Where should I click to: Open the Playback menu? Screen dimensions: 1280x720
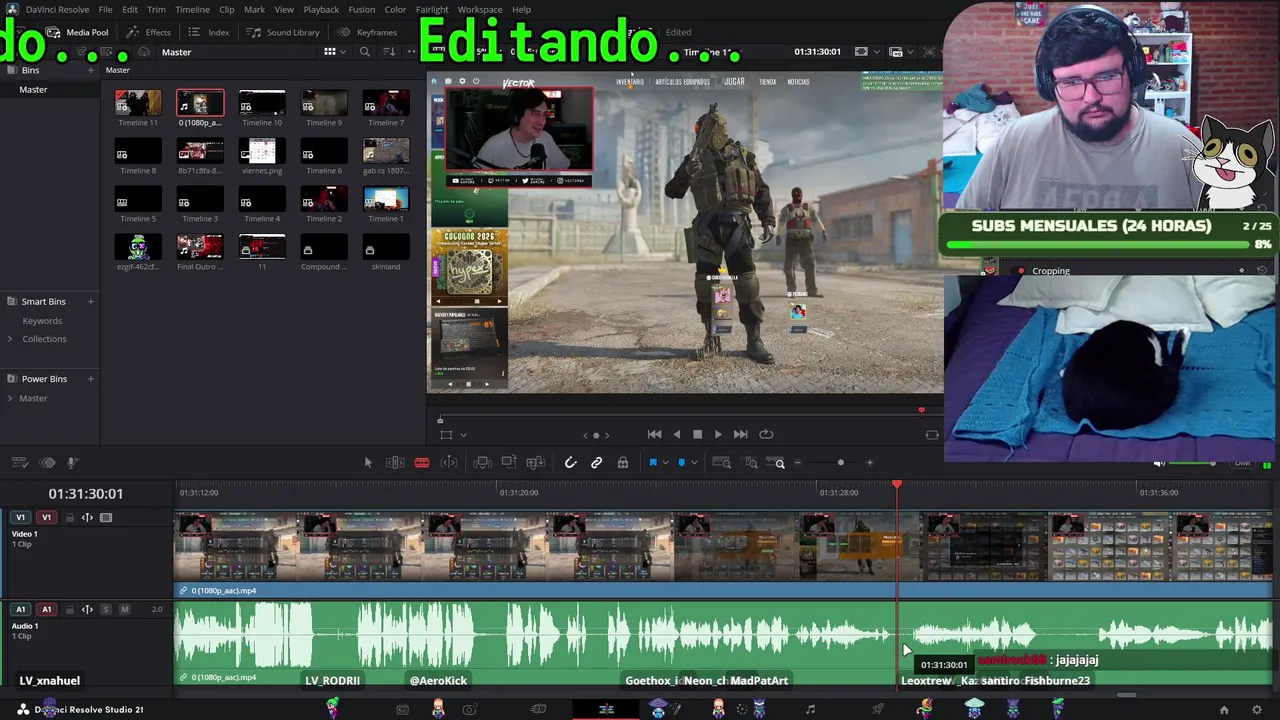(x=321, y=9)
